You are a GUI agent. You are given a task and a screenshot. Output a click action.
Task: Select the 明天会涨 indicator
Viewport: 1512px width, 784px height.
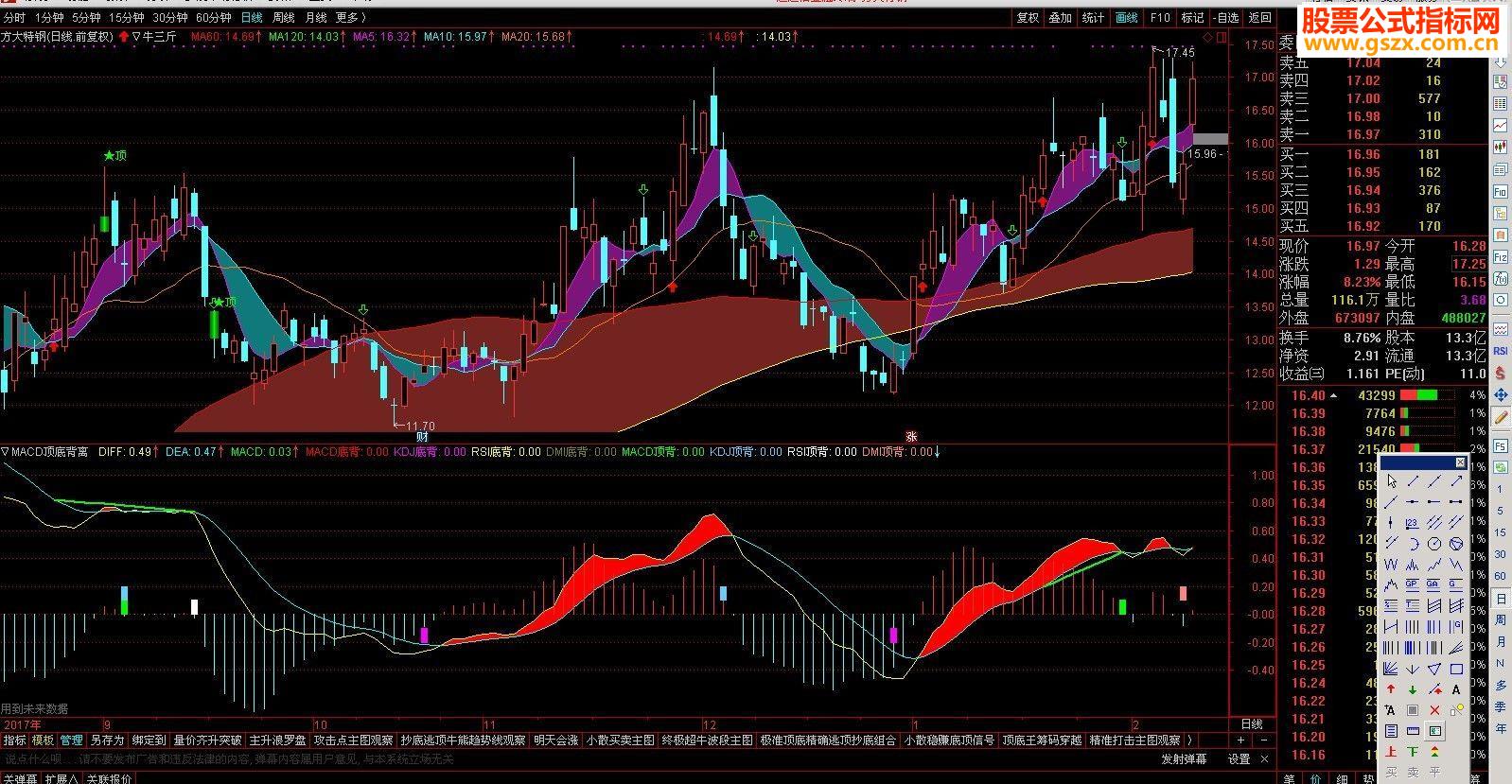pyautogui.click(x=555, y=740)
